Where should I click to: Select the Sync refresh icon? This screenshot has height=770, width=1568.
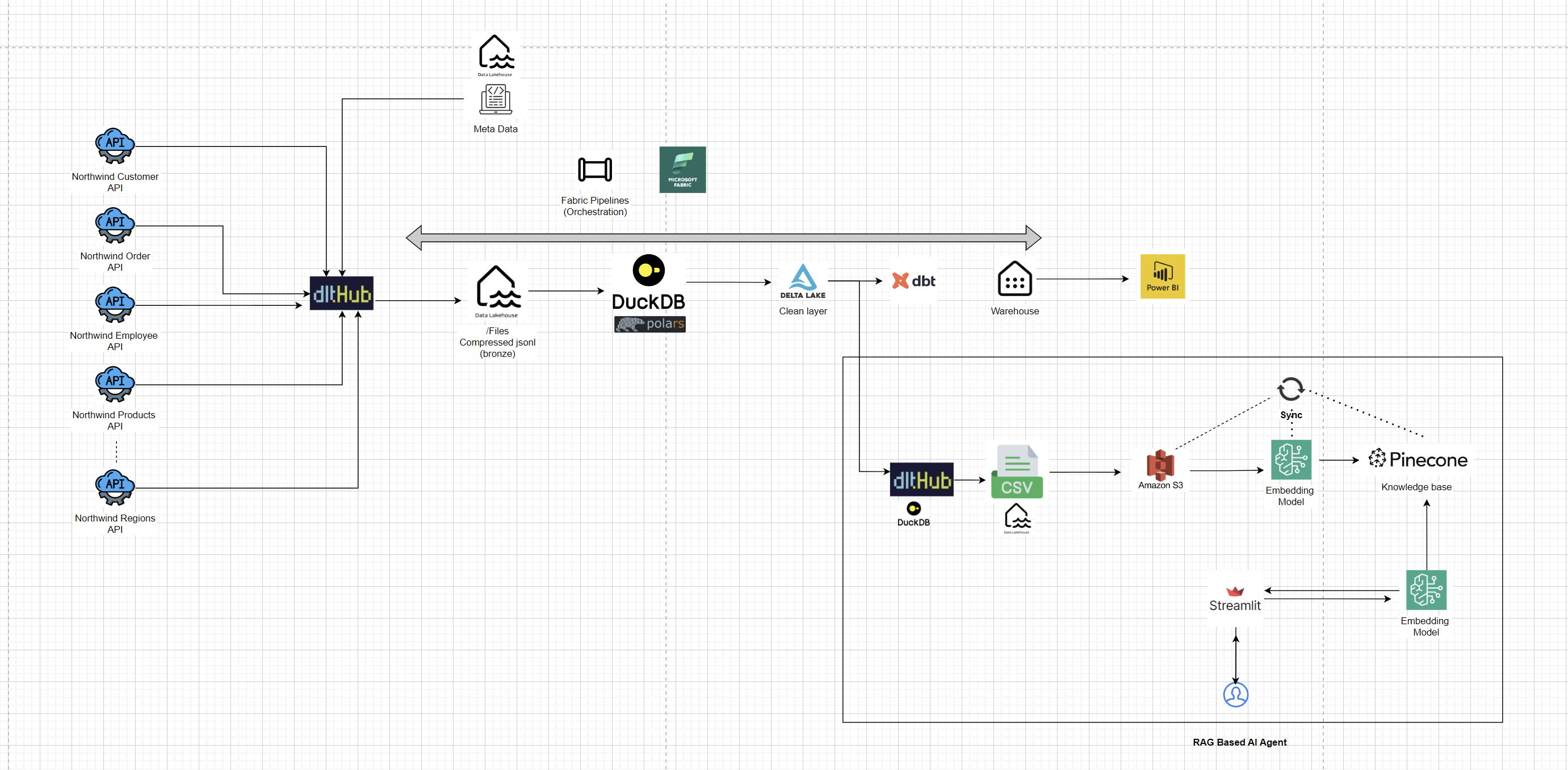coord(1291,390)
